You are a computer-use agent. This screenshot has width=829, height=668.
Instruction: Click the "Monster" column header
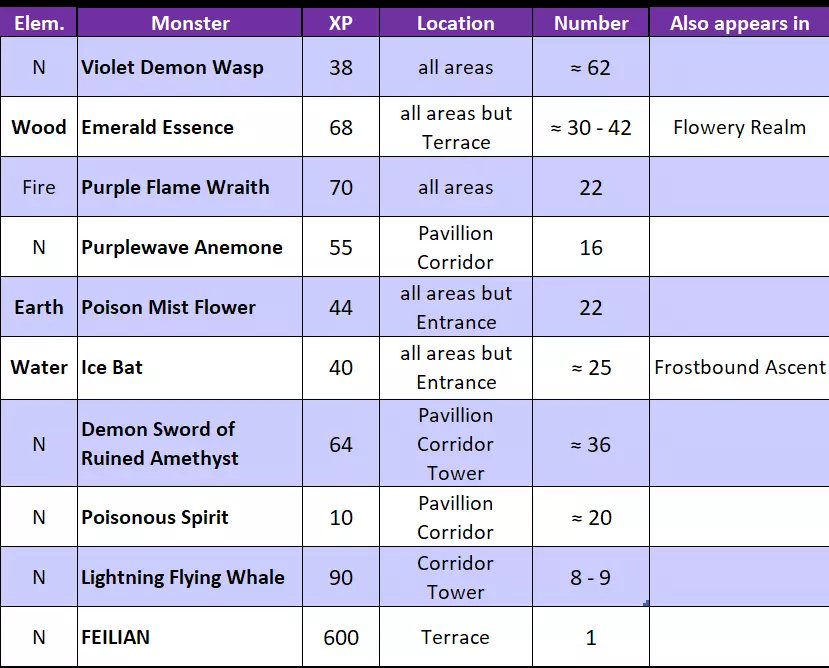coord(190,23)
